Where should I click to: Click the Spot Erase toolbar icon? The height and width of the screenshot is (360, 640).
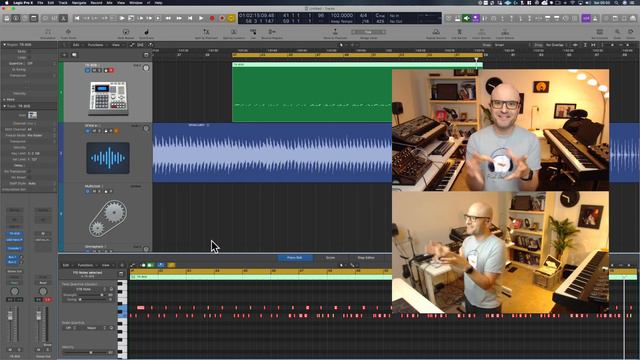(x=147, y=32)
